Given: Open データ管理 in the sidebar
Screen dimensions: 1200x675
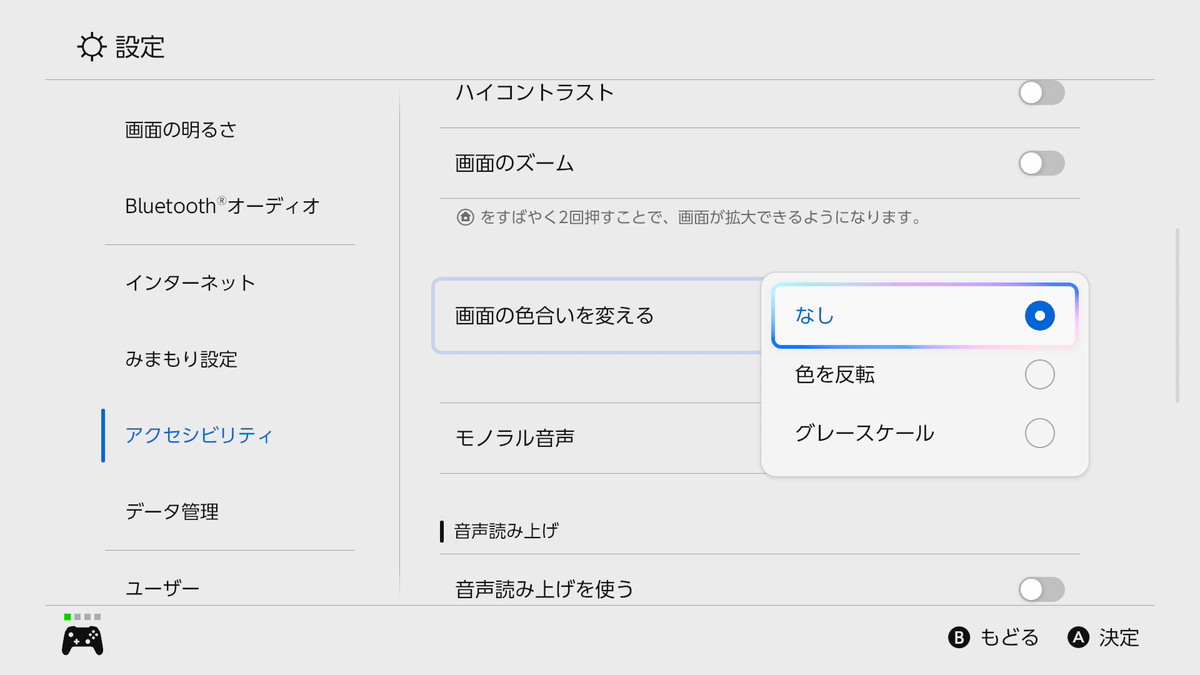Looking at the screenshot, I should click(172, 512).
